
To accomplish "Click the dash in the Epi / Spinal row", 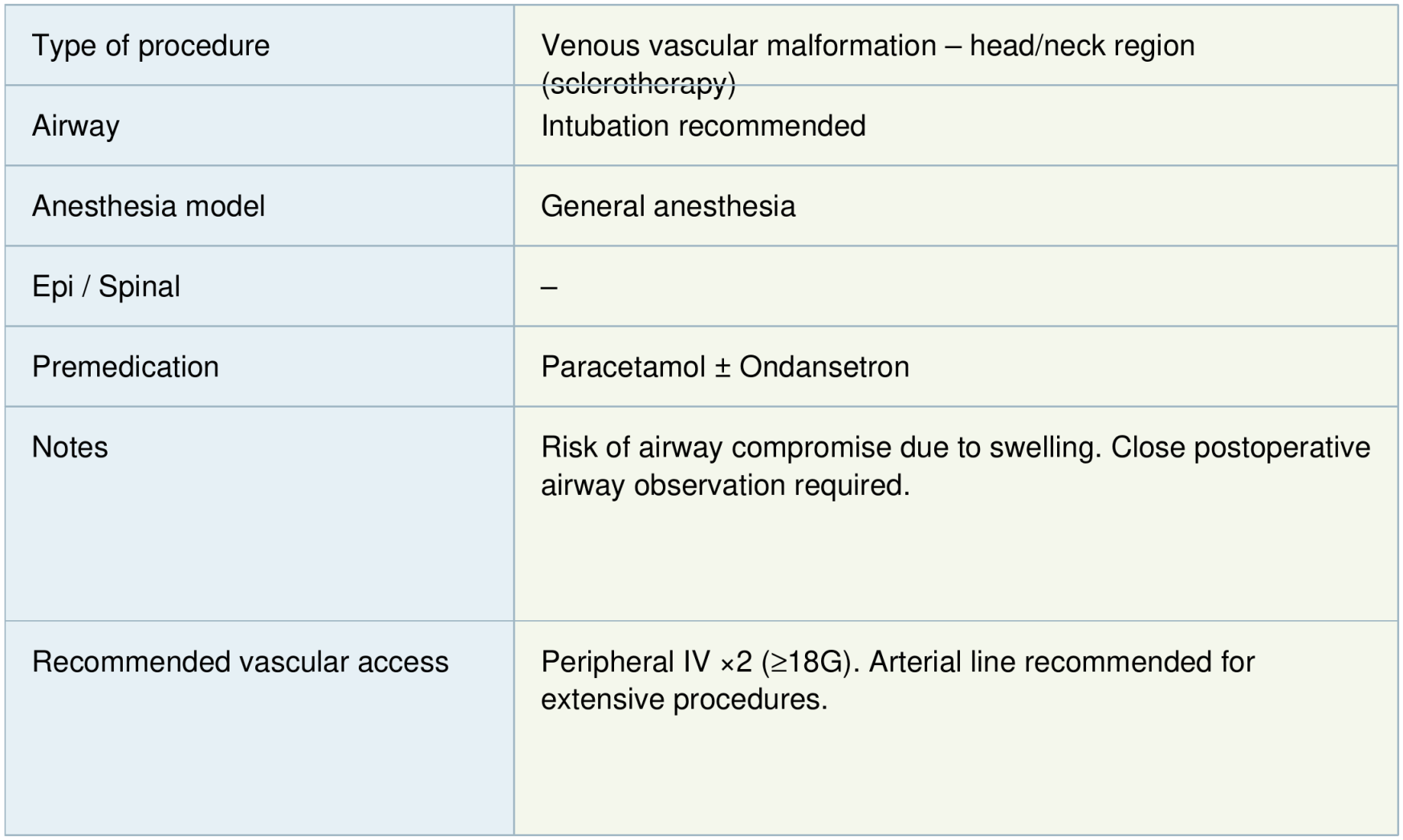I will [x=549, y=287].
